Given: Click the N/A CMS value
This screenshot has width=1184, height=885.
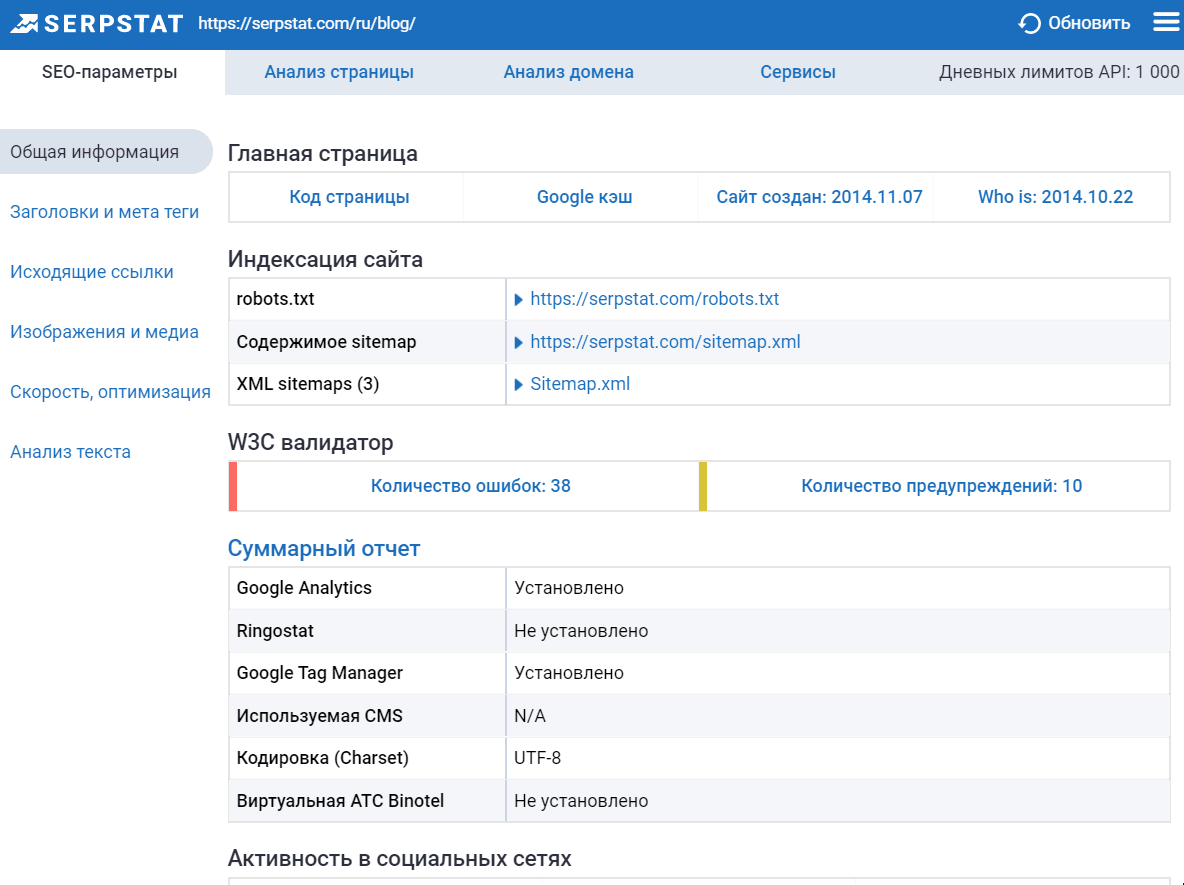Looking at the screenshot, I should coord(530,716).
